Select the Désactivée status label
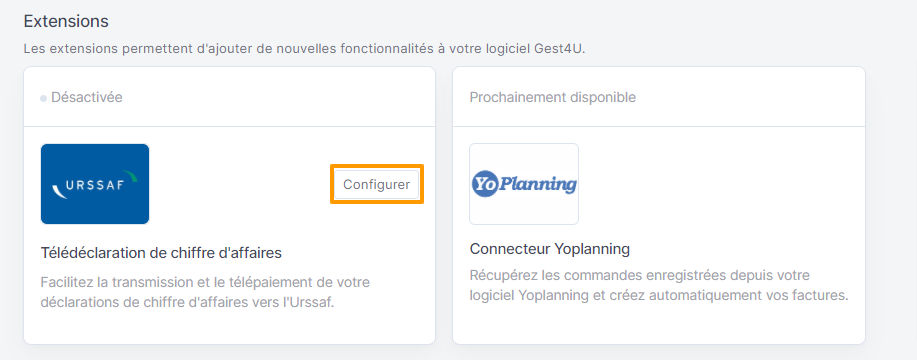The width and height of the screenshot is (917, 360). click(x=87, y=97)
